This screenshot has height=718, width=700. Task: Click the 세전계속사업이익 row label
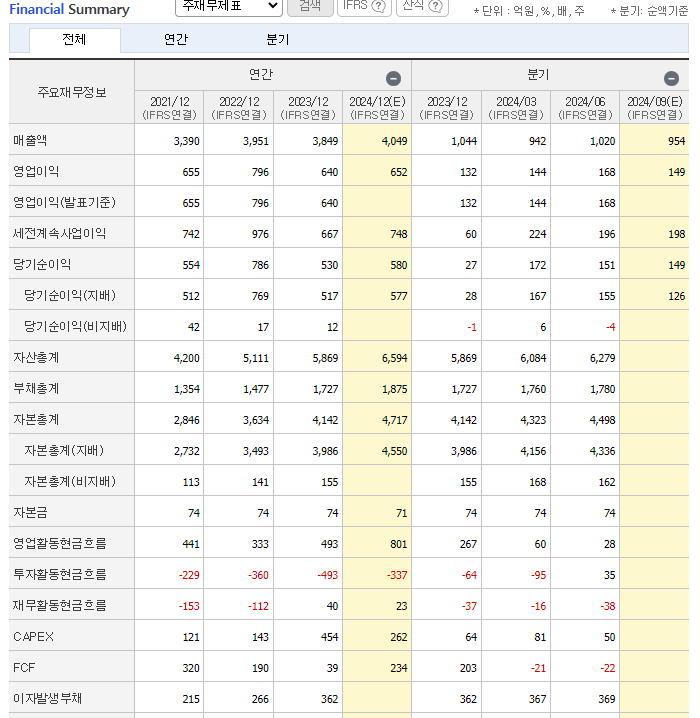[x=60, y=233]
